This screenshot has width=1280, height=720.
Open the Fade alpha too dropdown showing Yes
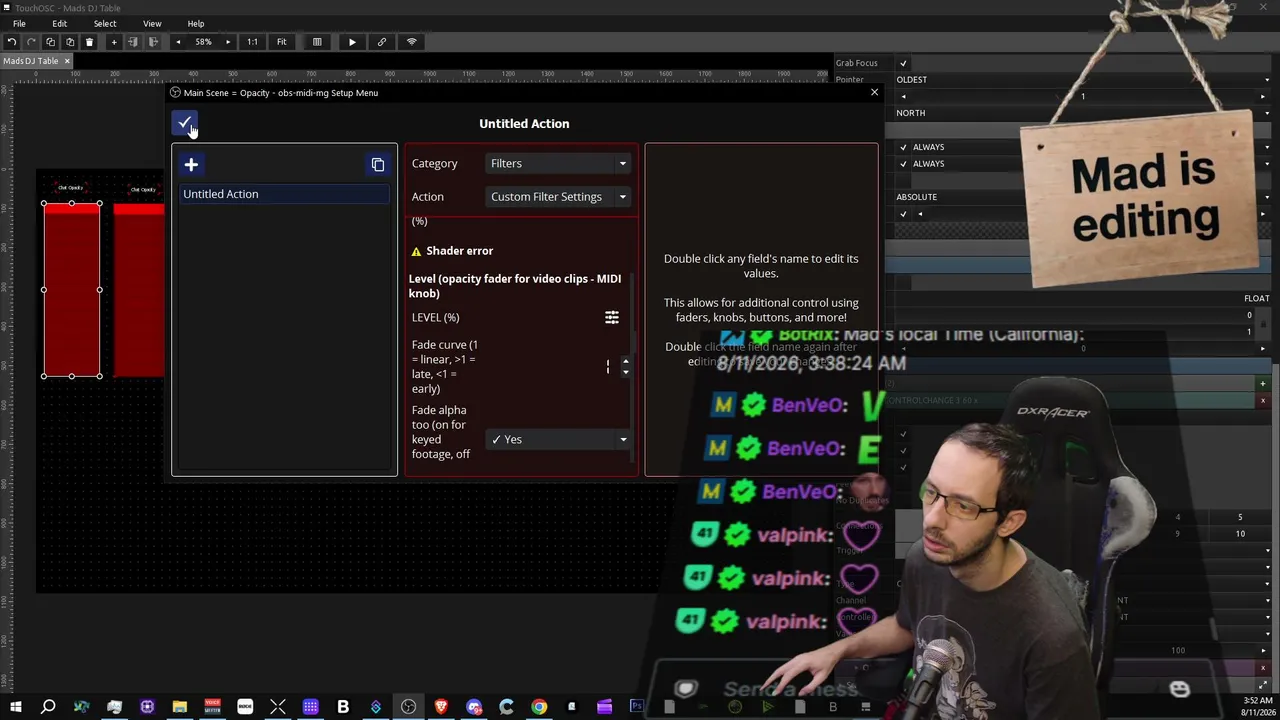[x=558, y=439]
